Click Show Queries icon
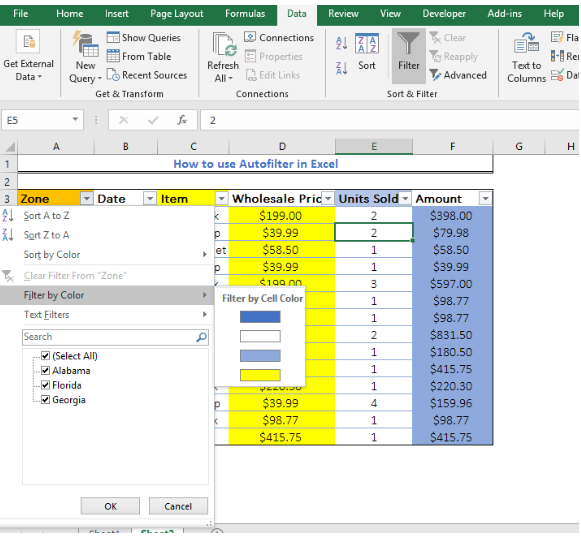 point(113,37)
